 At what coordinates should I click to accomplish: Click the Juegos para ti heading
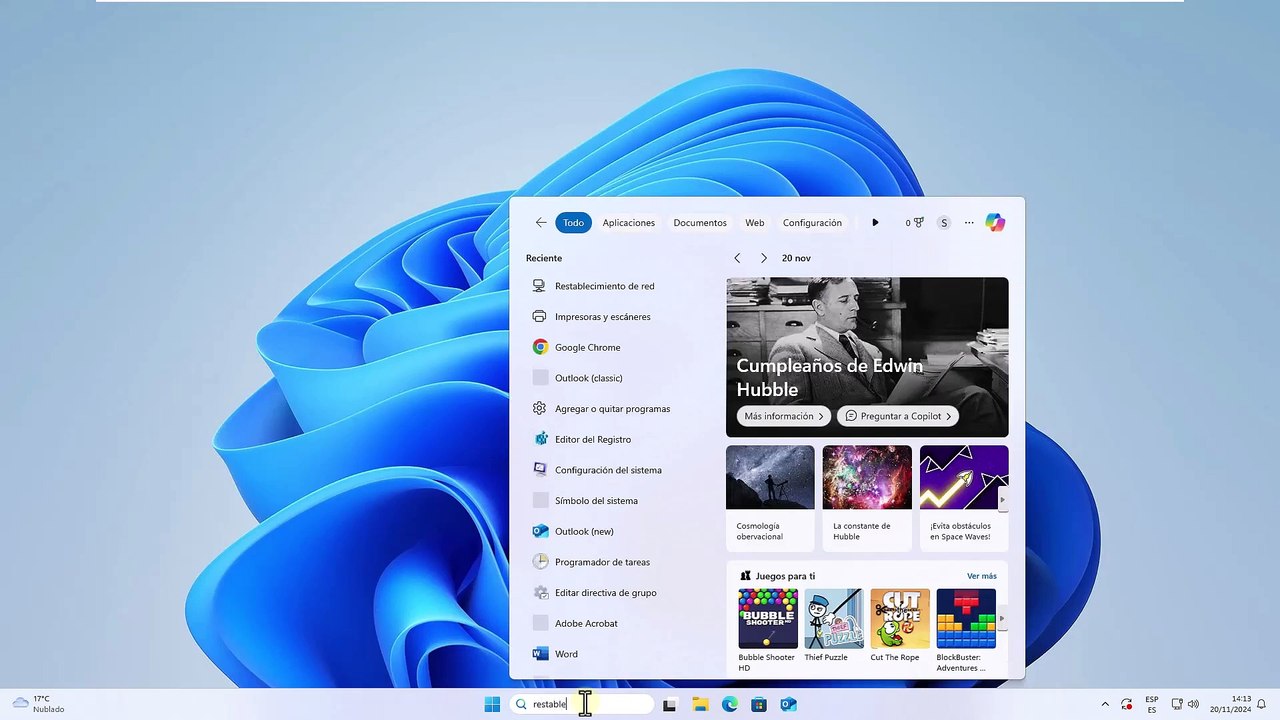point(785,576)
